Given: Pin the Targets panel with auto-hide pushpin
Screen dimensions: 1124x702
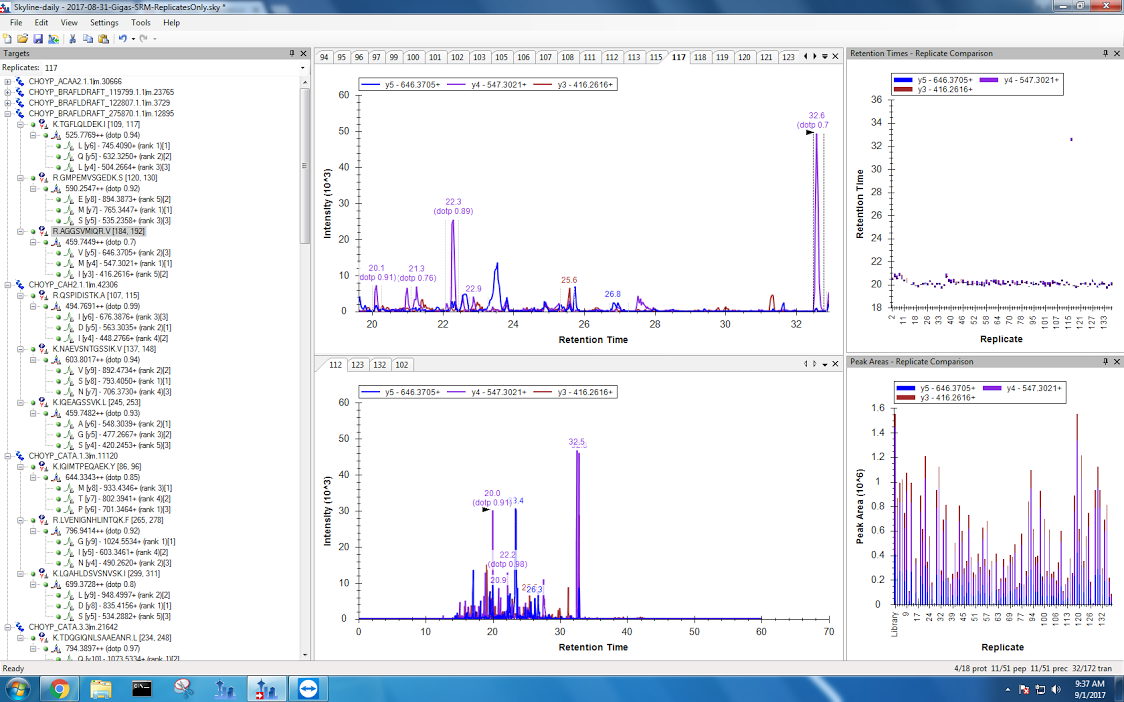Looking at the screenshot, I should tap(291, 53).
